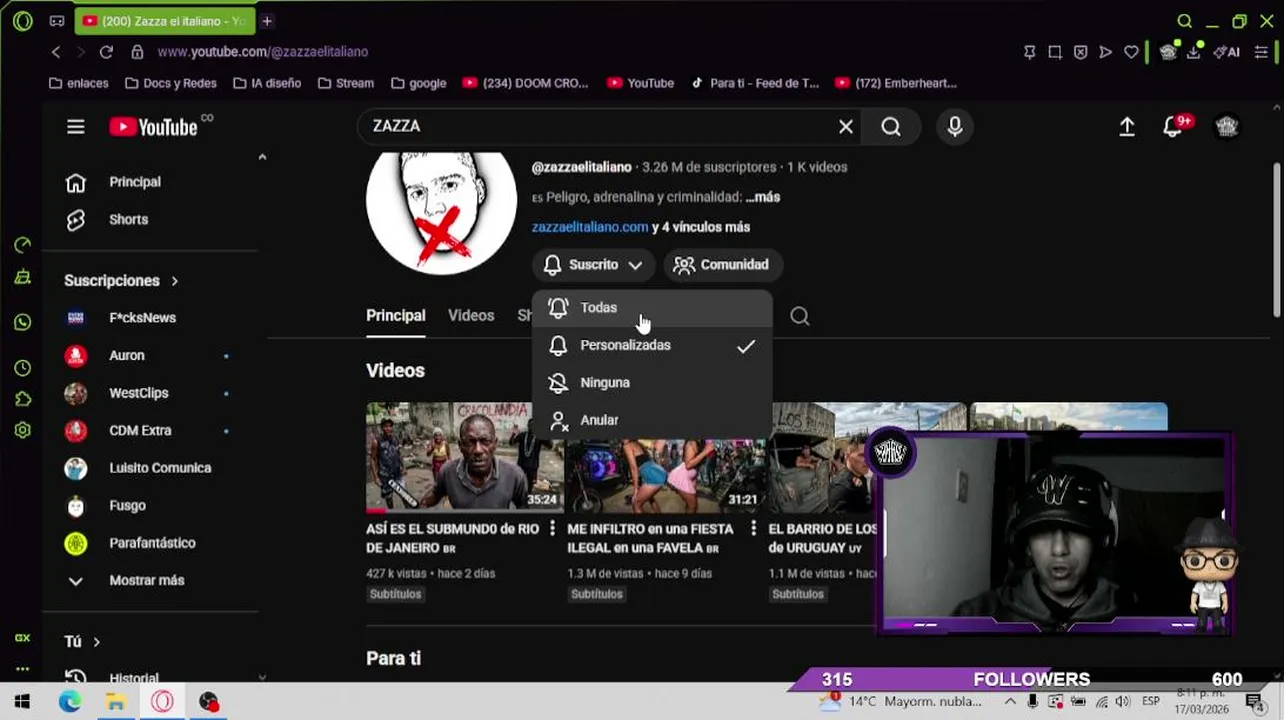Open the YouTube hamburger guide menu
1284x720 pixels.
click(x=76, y=127)
